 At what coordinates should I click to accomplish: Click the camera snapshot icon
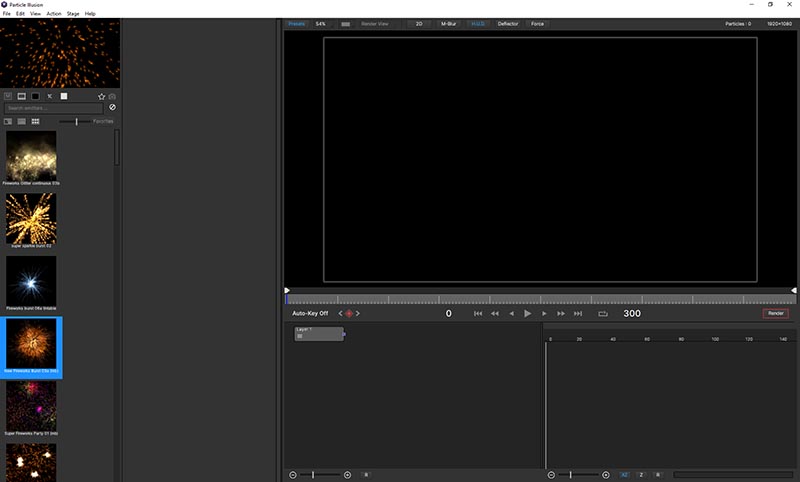coord(112,96)
